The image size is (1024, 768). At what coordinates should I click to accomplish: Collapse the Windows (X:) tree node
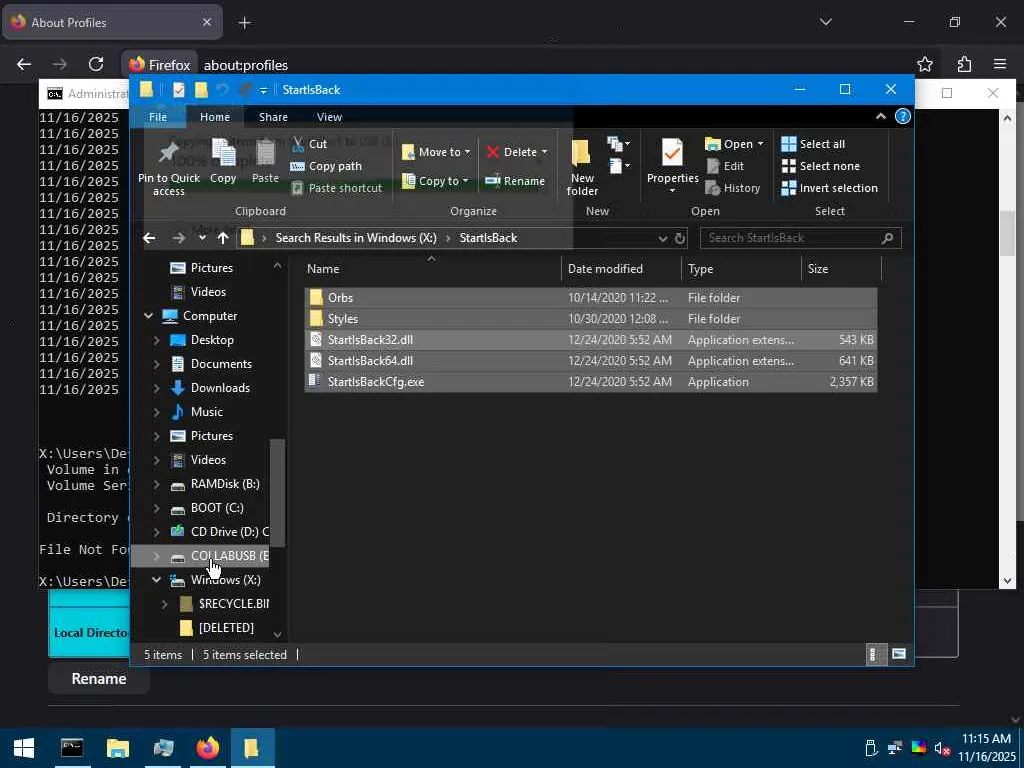[x=157, y=580]
